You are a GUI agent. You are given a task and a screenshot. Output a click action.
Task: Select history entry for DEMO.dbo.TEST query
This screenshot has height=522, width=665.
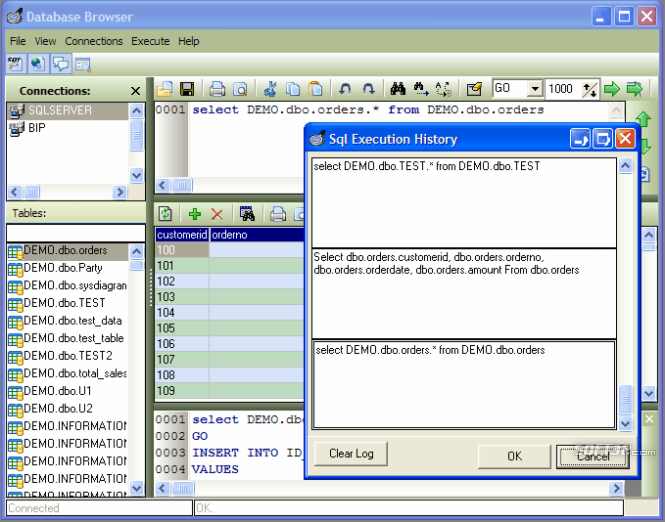pyautogui.click(x=464, y=203)
